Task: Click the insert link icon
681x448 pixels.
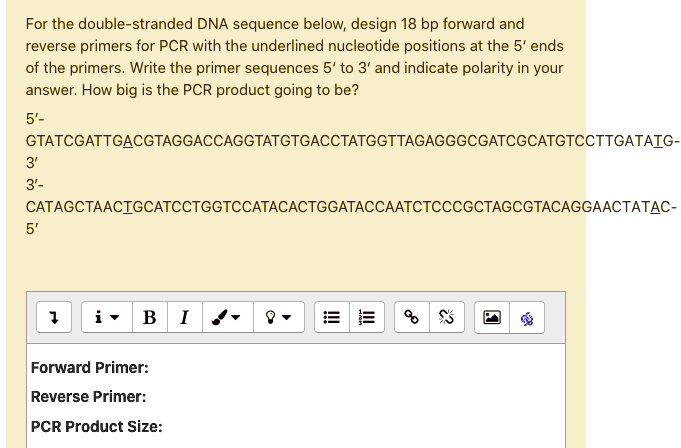Action: pyautogui.click(x=411, y=318)
